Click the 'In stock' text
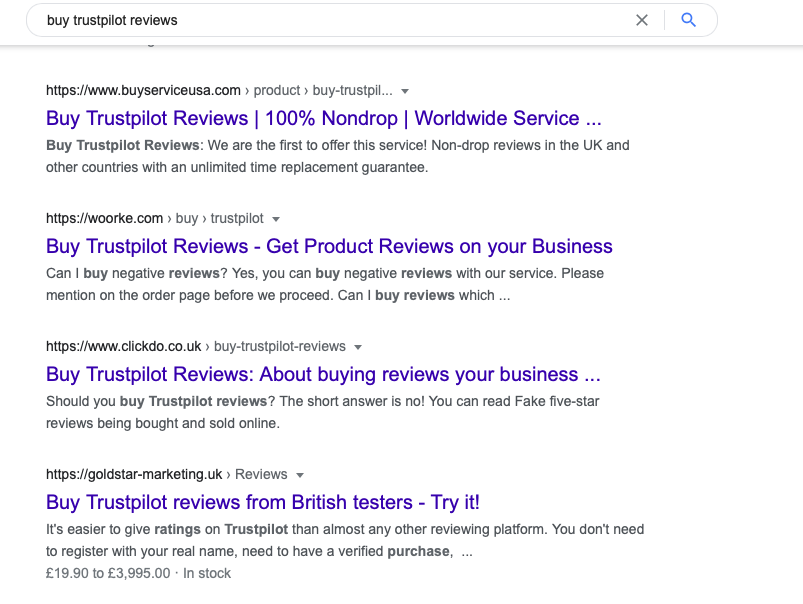The height and width of the screenshot is (604, 803). [x=207, y=573]
